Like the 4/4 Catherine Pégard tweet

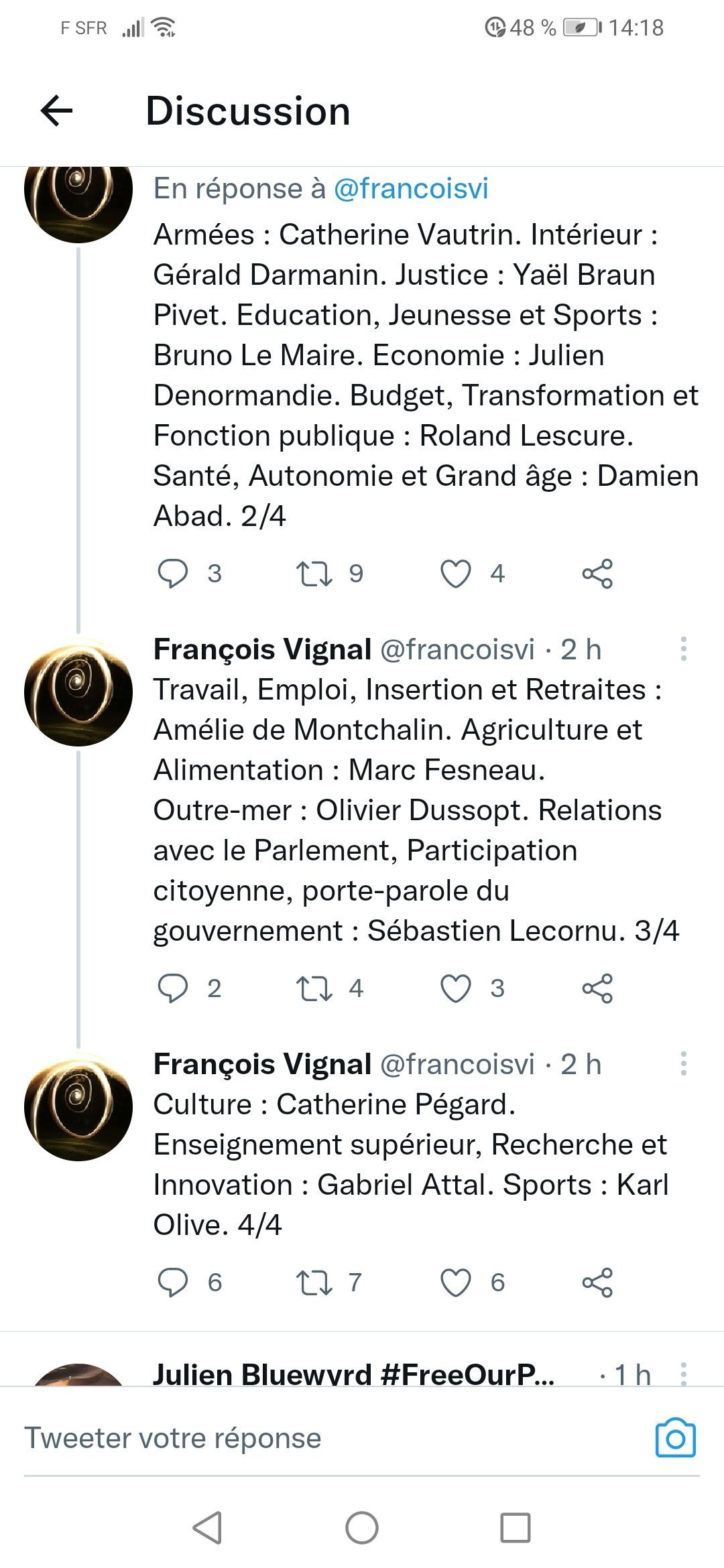point(455,1283)
